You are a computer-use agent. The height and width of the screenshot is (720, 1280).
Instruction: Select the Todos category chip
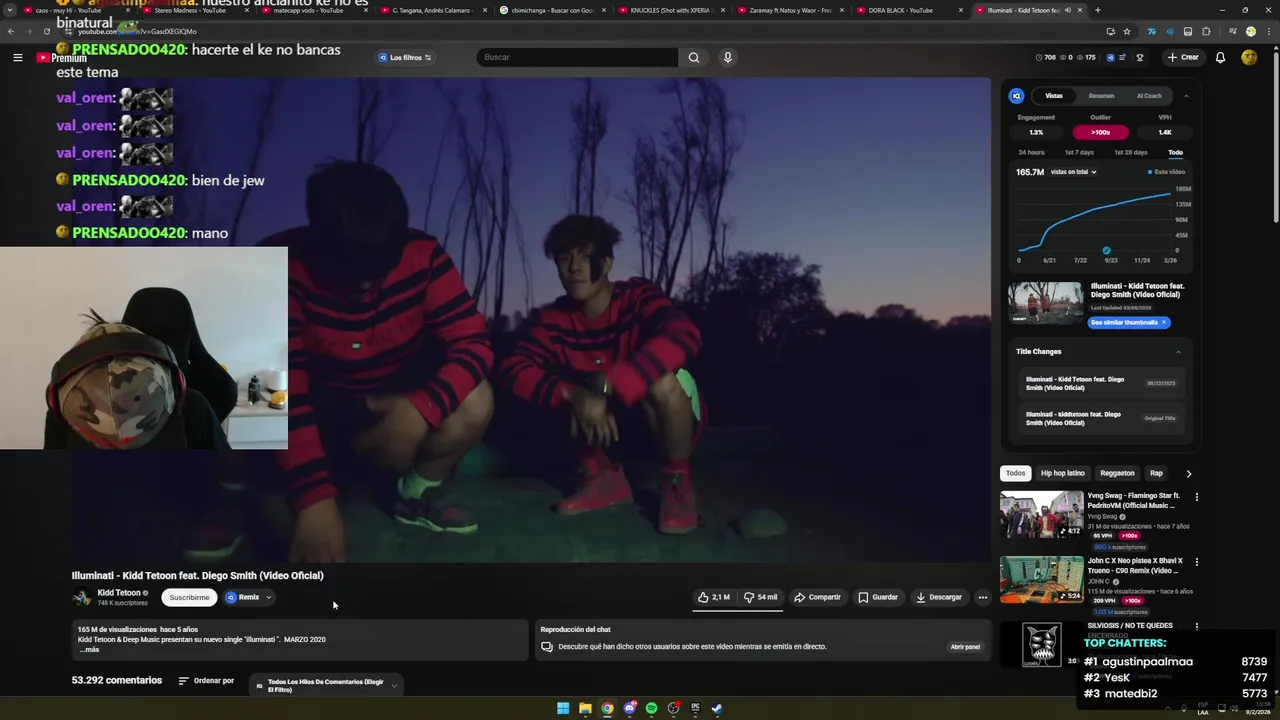1015,473
